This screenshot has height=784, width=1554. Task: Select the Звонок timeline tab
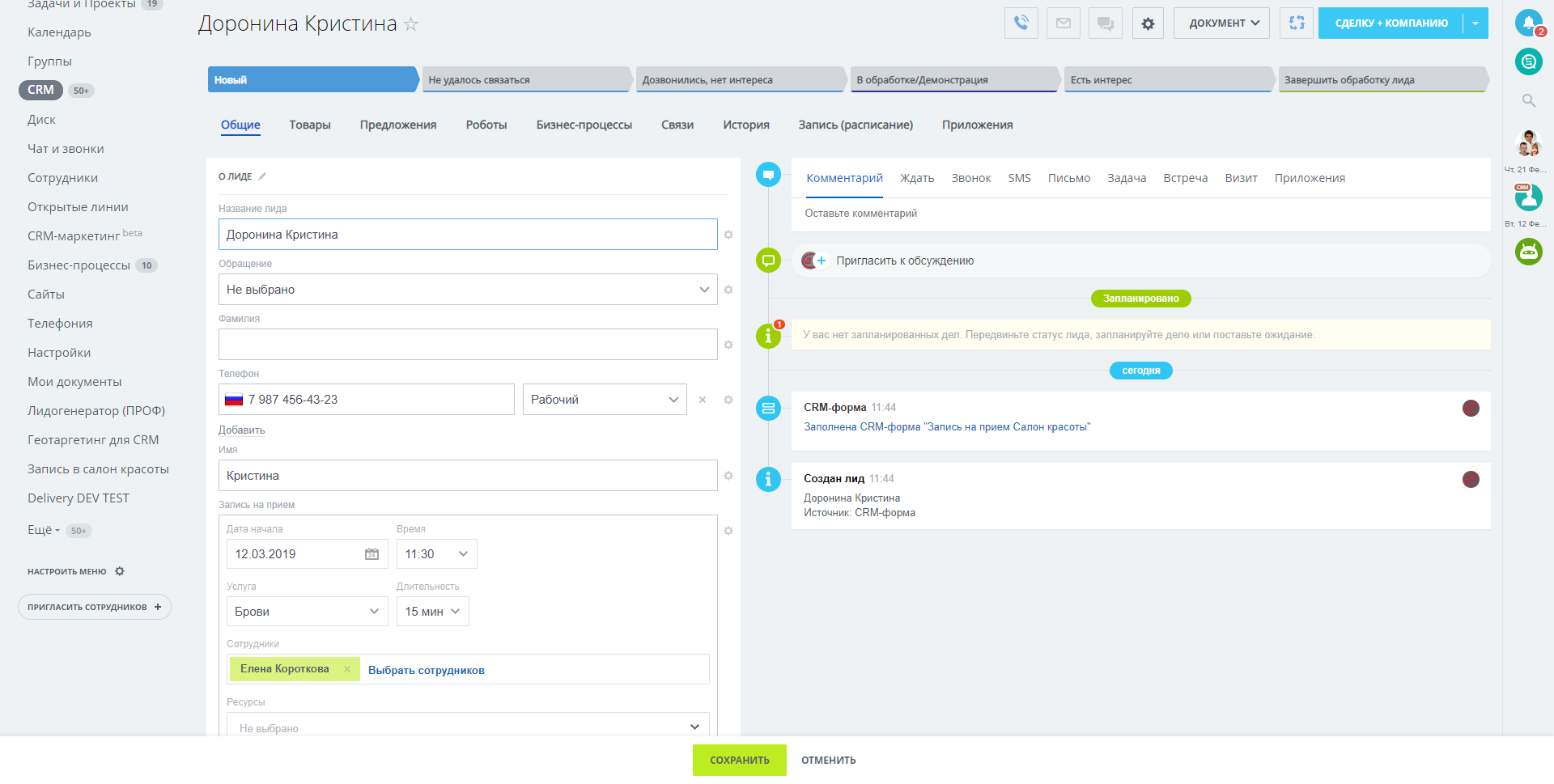click(x=970, y=178)
